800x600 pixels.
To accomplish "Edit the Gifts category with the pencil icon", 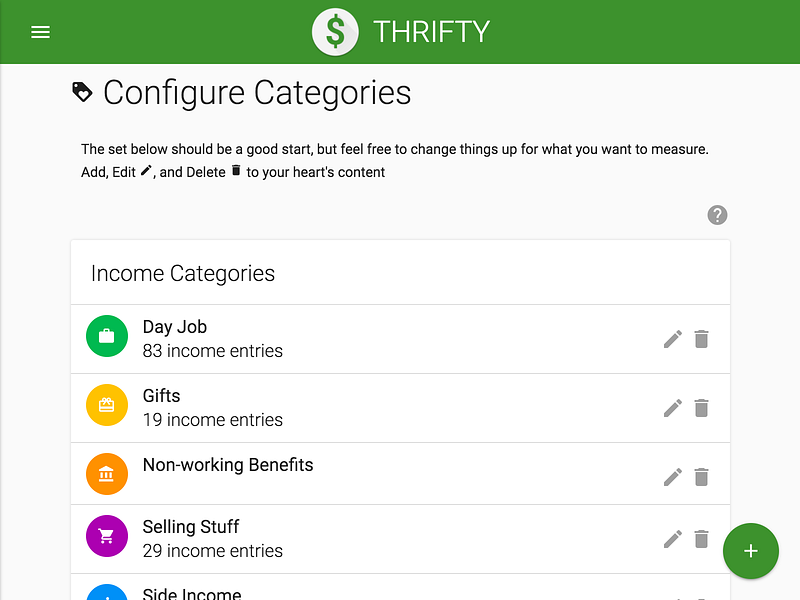I will 672,408.
